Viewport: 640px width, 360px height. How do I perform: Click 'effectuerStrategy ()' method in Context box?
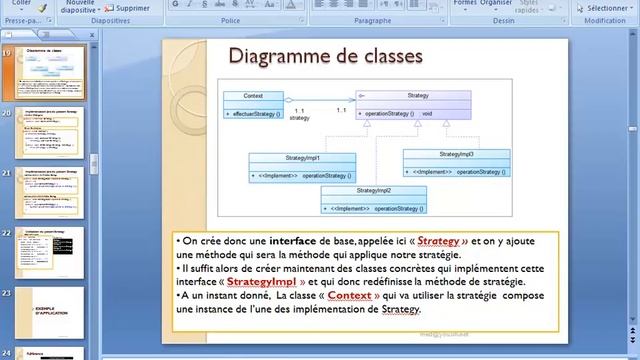pos(256,114)
